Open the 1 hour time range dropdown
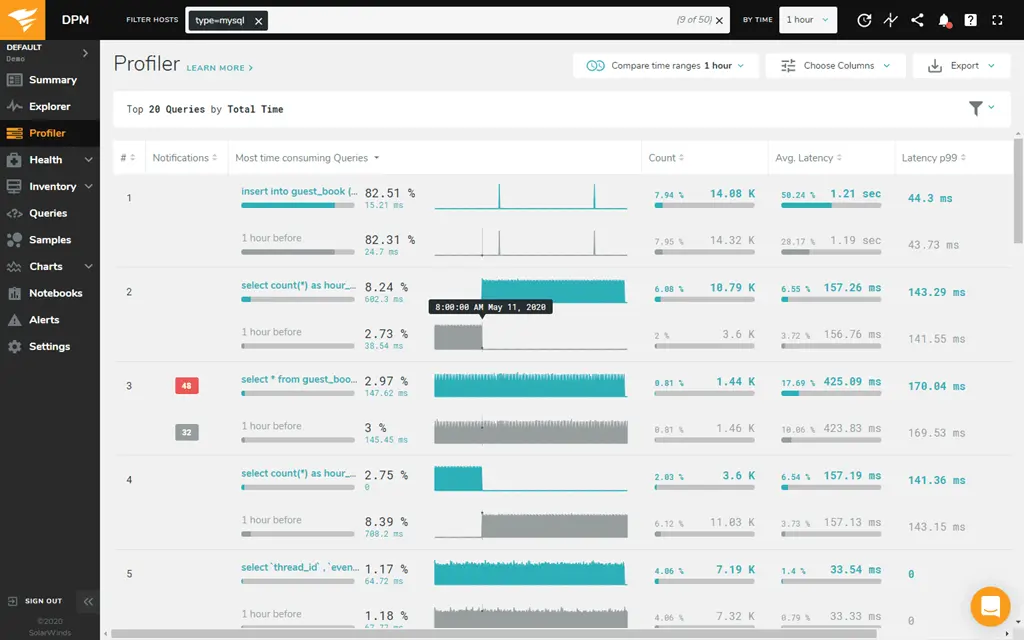 (x=807, y=20)
